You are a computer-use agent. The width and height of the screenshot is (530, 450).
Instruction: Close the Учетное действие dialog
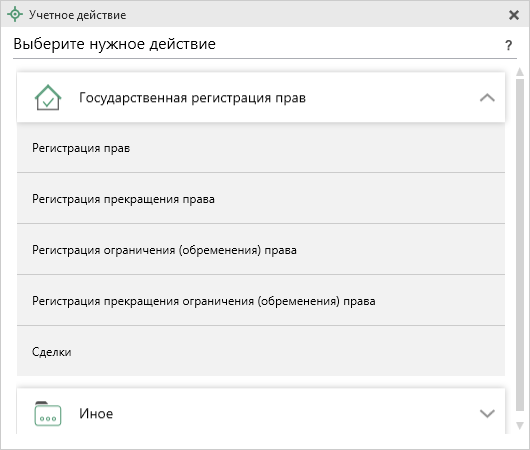[x=514, y=15]
